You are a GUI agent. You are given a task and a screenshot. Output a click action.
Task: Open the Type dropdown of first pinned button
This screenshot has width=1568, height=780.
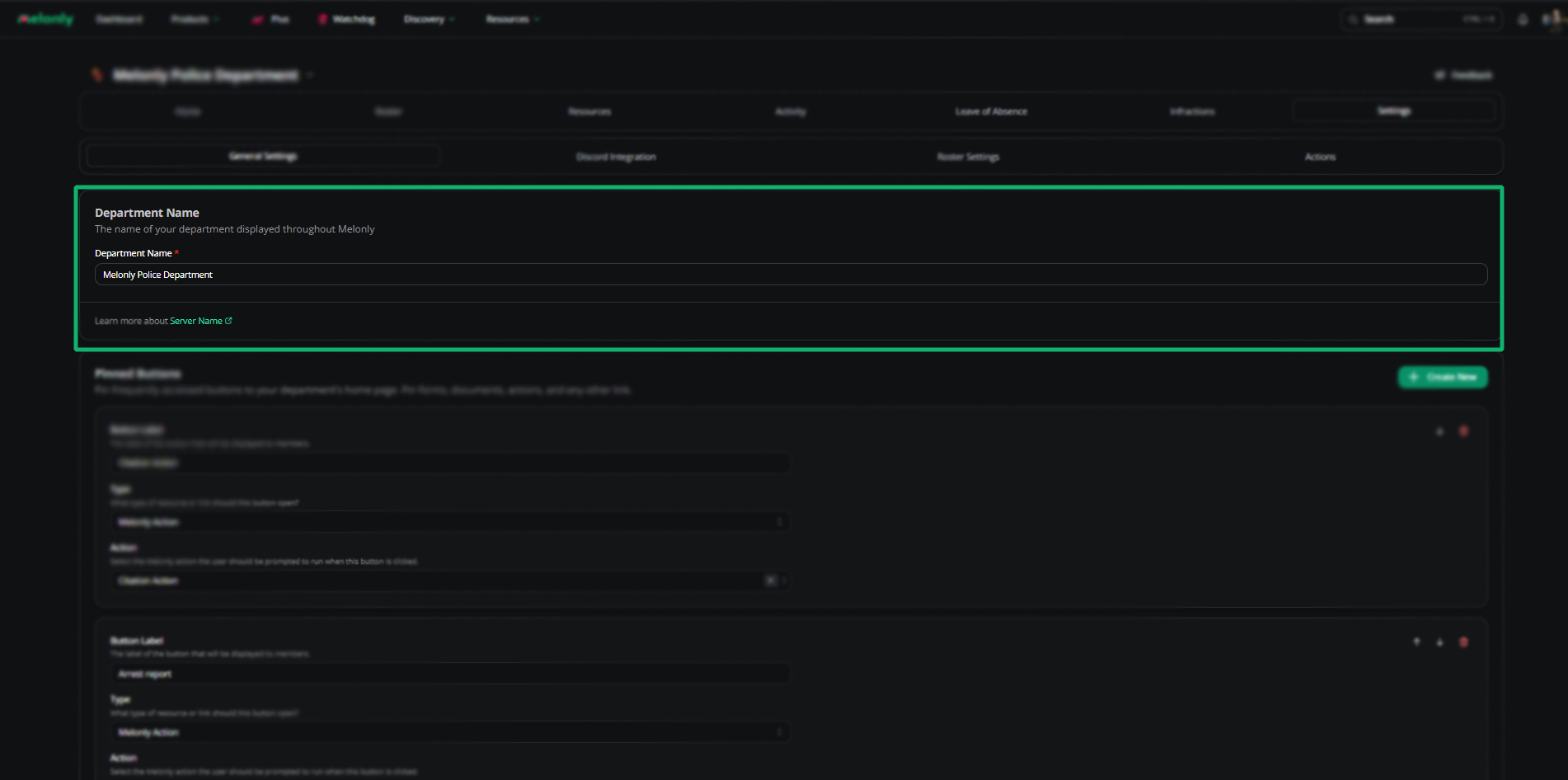(450, 522)
